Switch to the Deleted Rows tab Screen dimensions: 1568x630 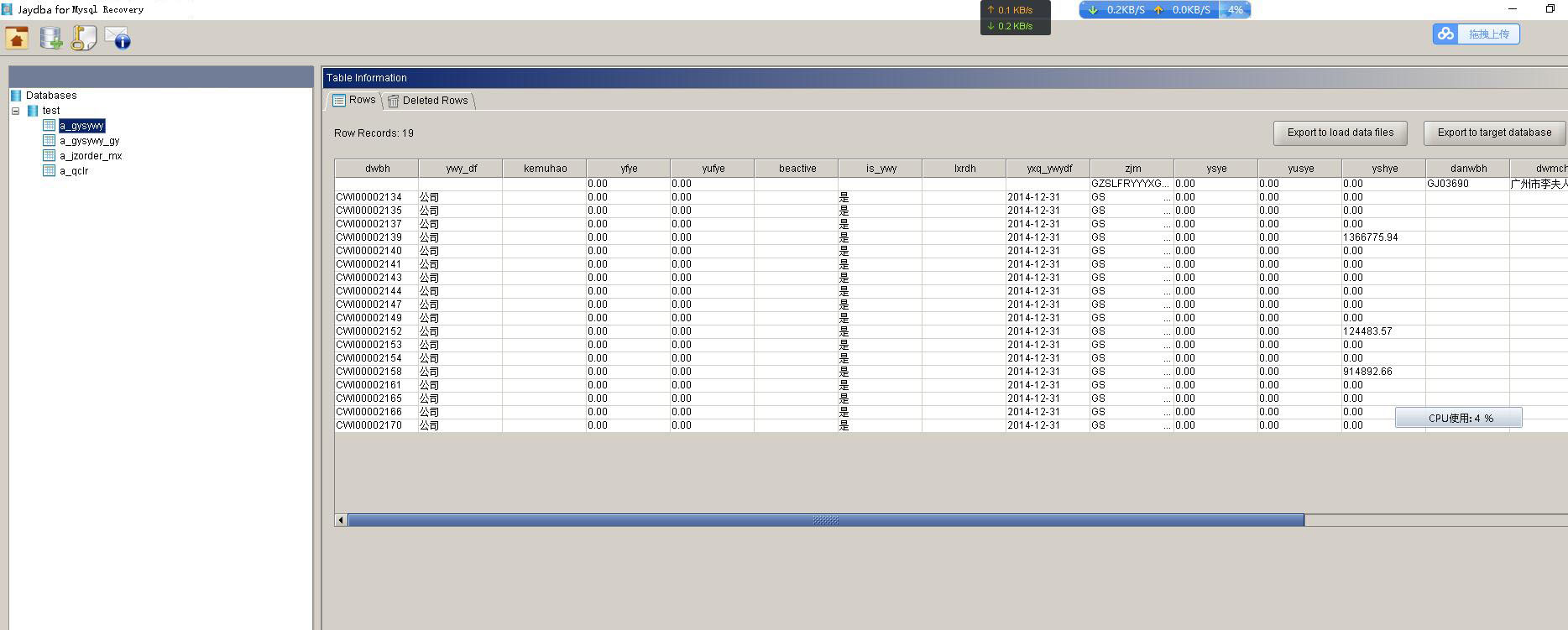[428, 101]
